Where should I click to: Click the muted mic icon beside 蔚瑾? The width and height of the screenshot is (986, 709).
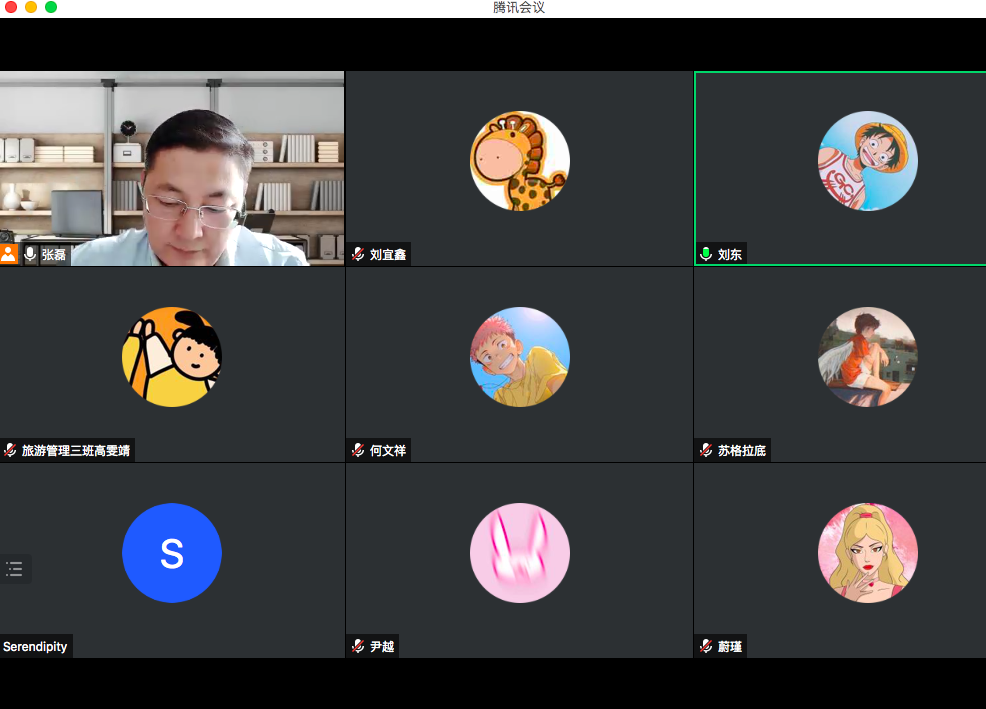(x=706, y=646)
